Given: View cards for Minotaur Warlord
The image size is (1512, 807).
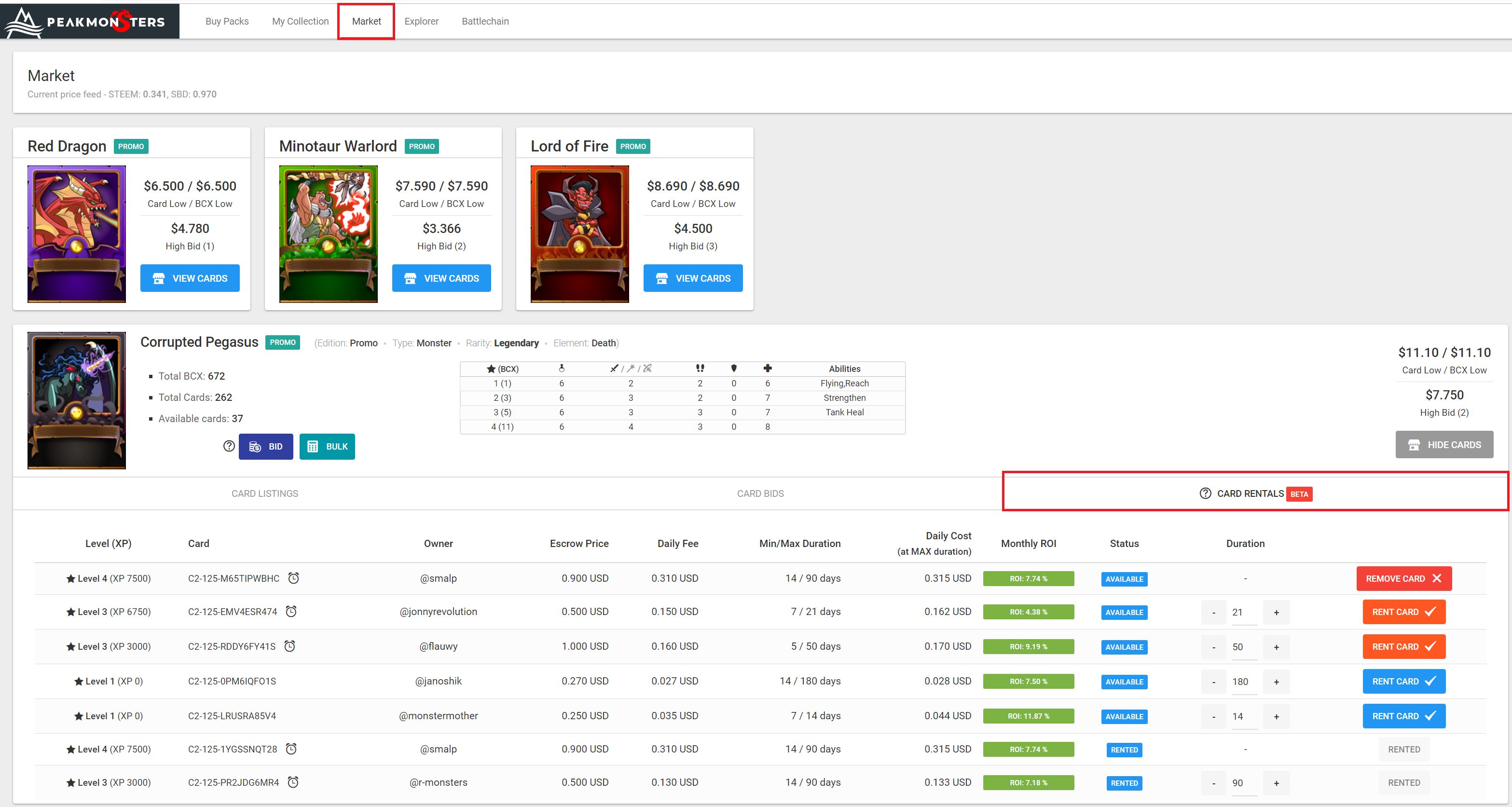Looking at the screenshot, I should (x=441, y=278).
